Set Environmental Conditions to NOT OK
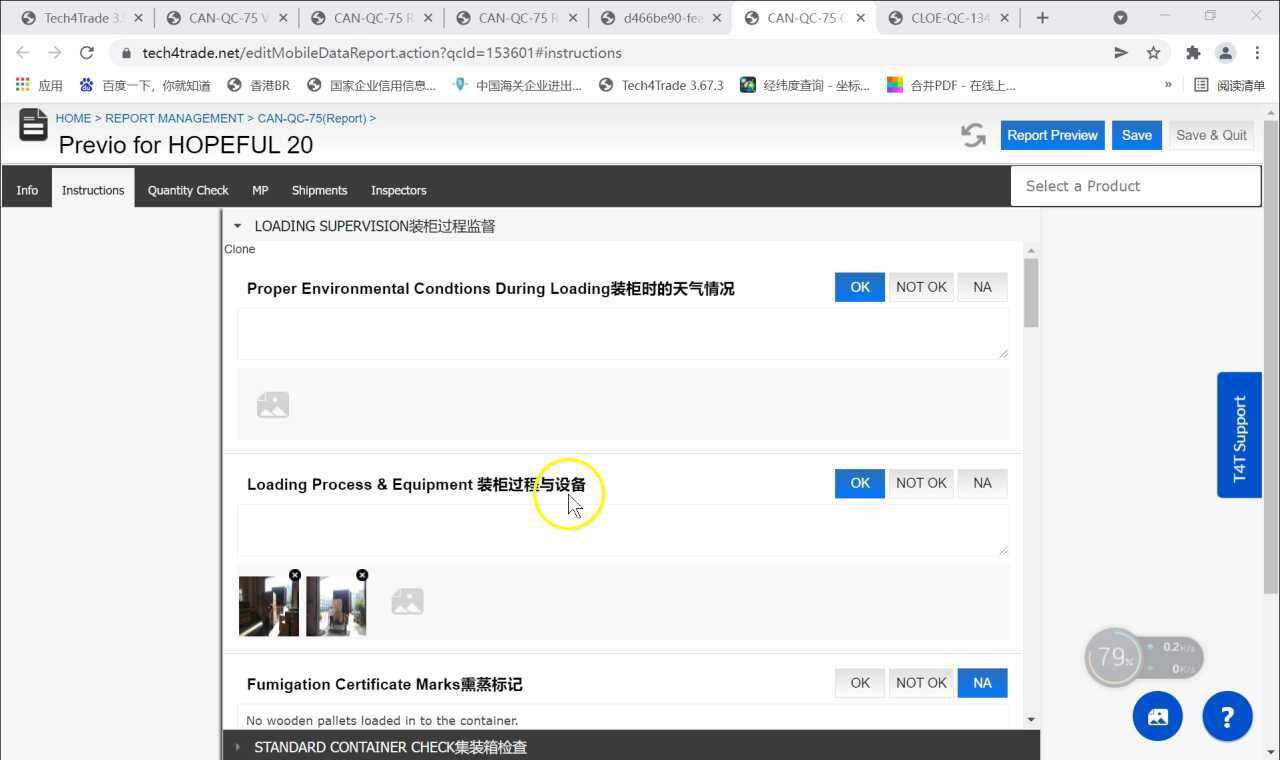This screenshot has height=760, width=1280. (x=920, y=287)
